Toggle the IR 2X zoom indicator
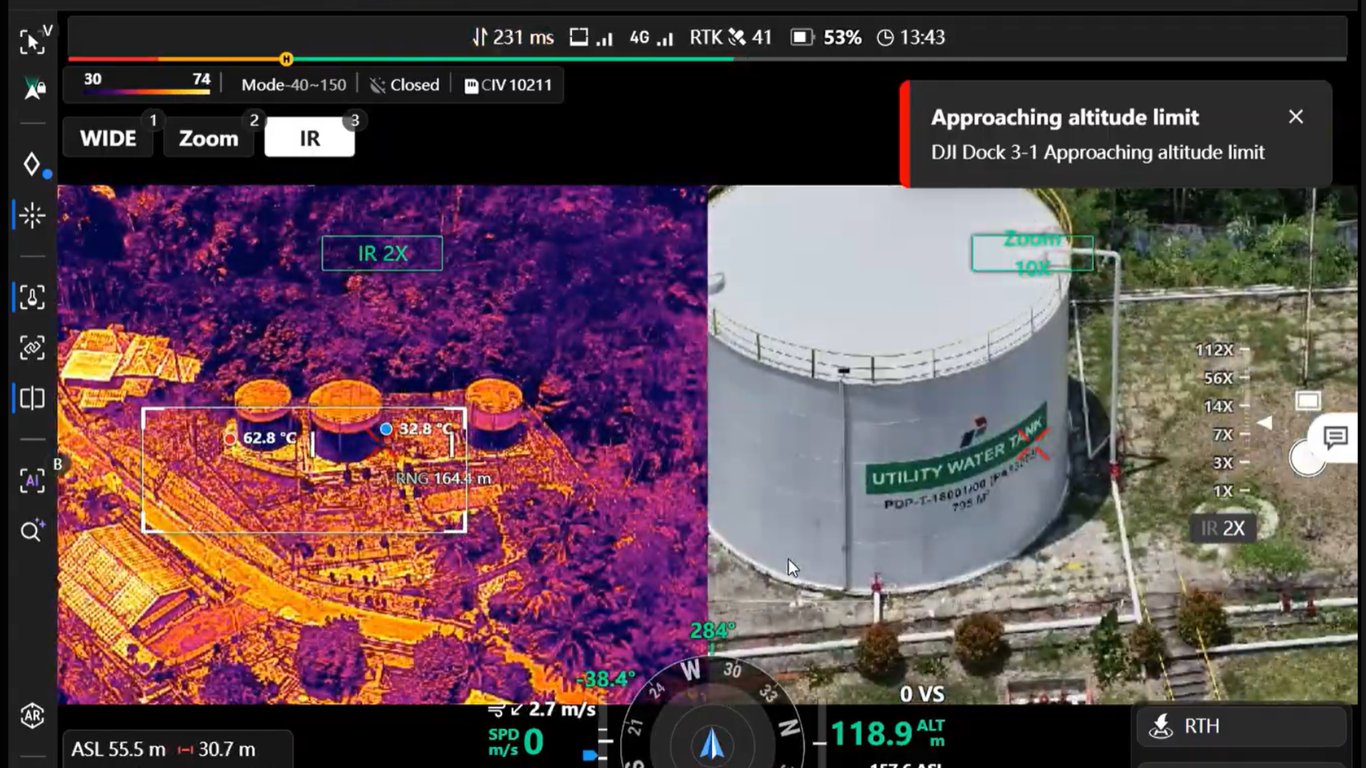Viewport: 1366px width, 768px height. coord(381,253)
